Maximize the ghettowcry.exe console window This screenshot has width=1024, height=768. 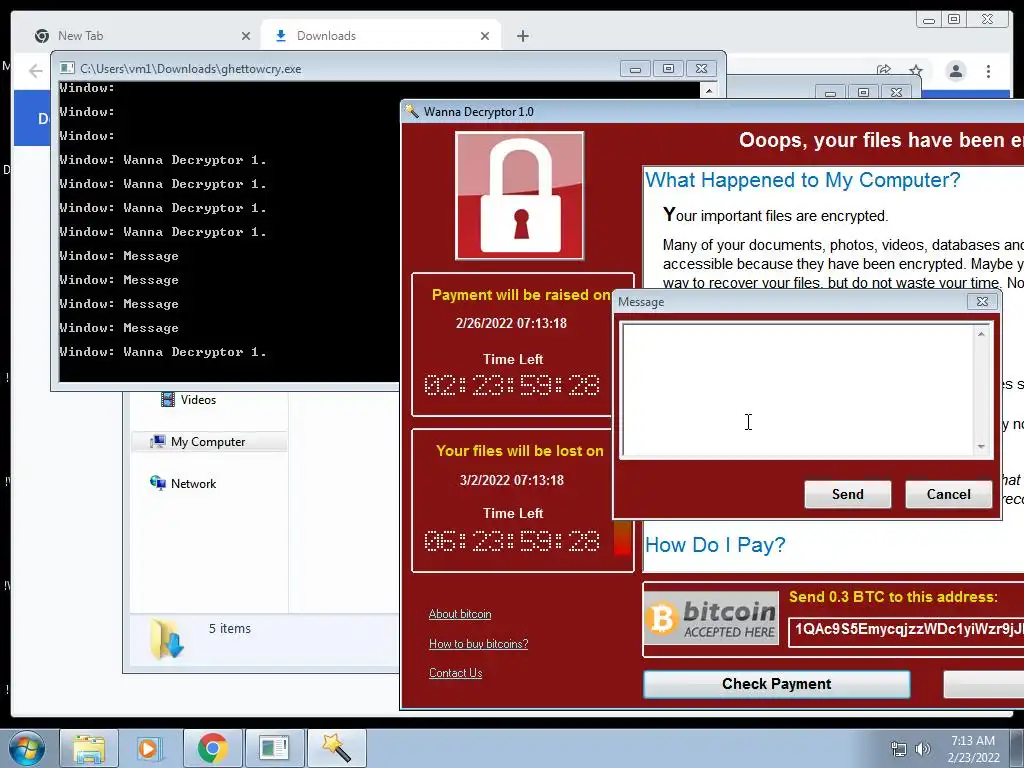pos(668,69)
